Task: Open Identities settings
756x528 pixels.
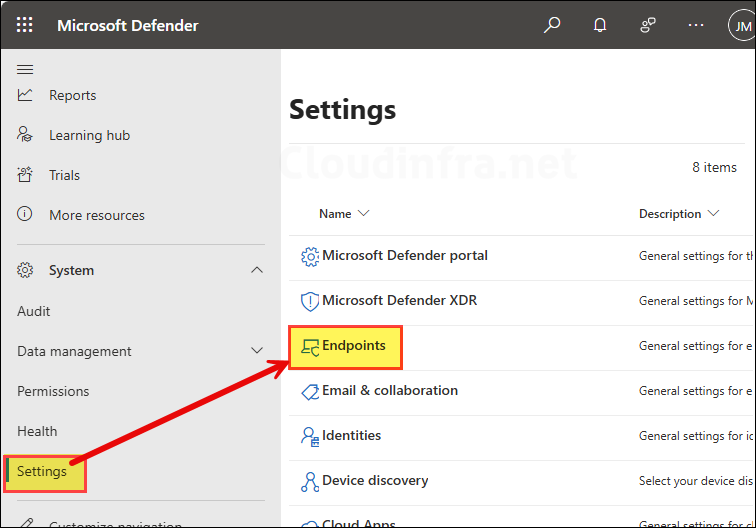Action: pos(351,435)
